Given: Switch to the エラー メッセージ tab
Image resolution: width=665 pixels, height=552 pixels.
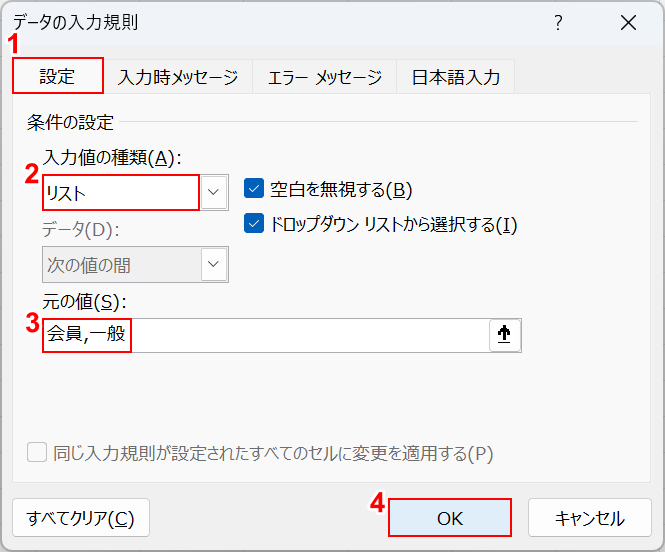Looking at the screenshot, I should click(325, 77).
